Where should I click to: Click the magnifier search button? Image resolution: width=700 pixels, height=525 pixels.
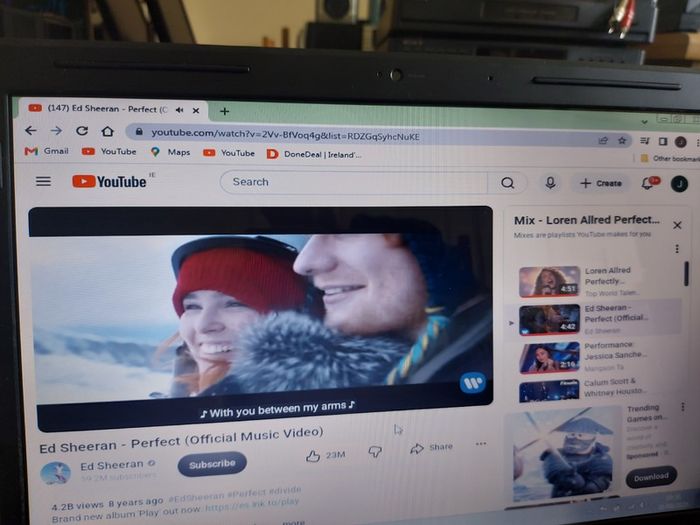pyautogui.click(x=507, y=183)
